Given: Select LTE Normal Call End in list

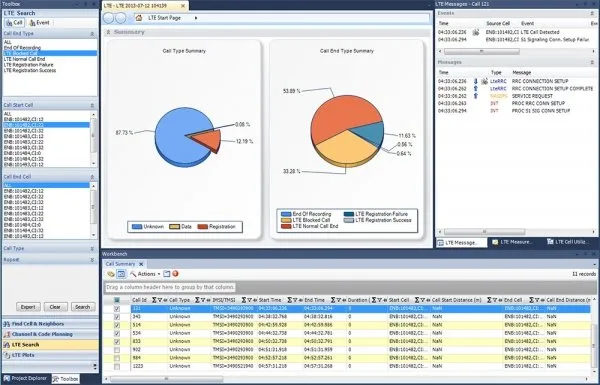Looking at the screenshot, I should pyautogui.click(x=24, y=59).
